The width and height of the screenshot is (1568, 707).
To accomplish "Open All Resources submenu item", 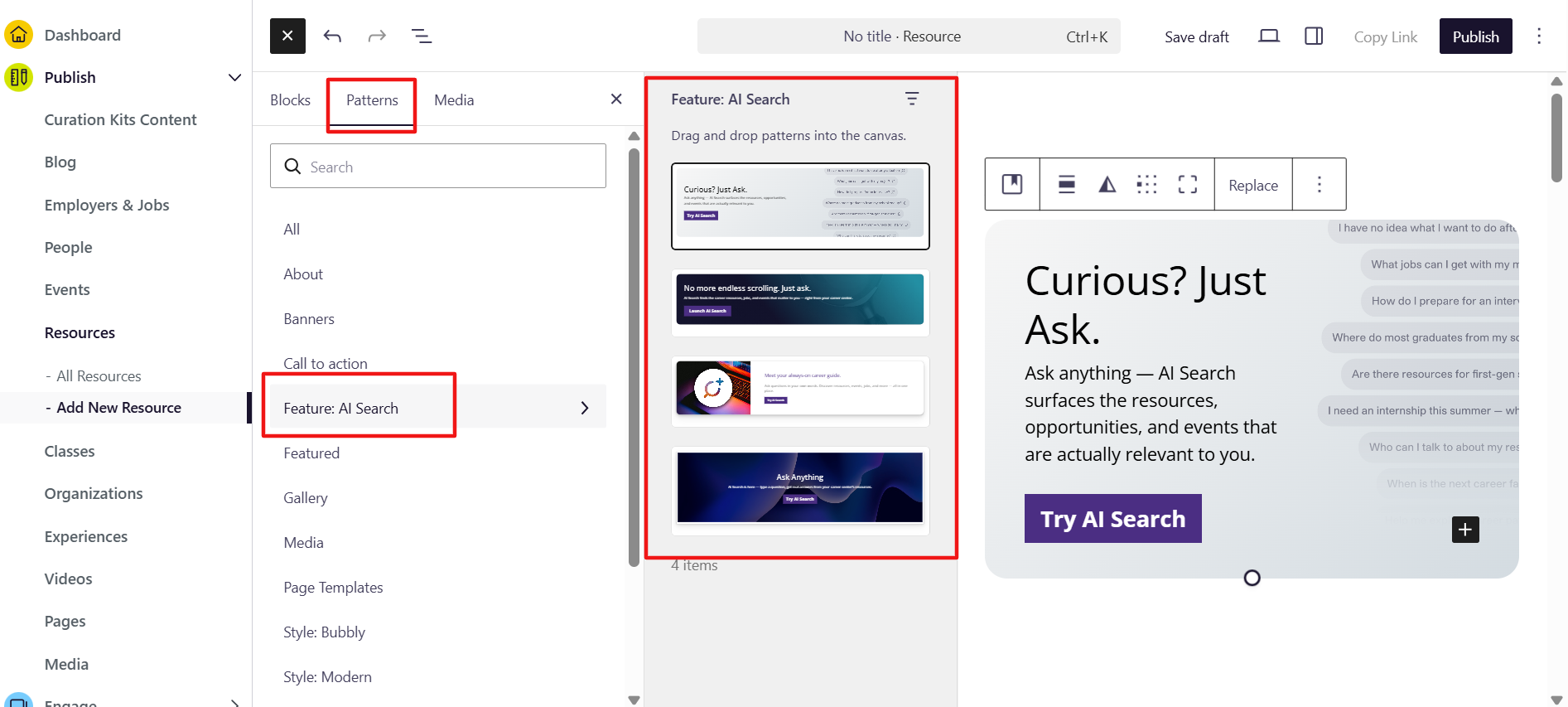I will coord(99,375).
